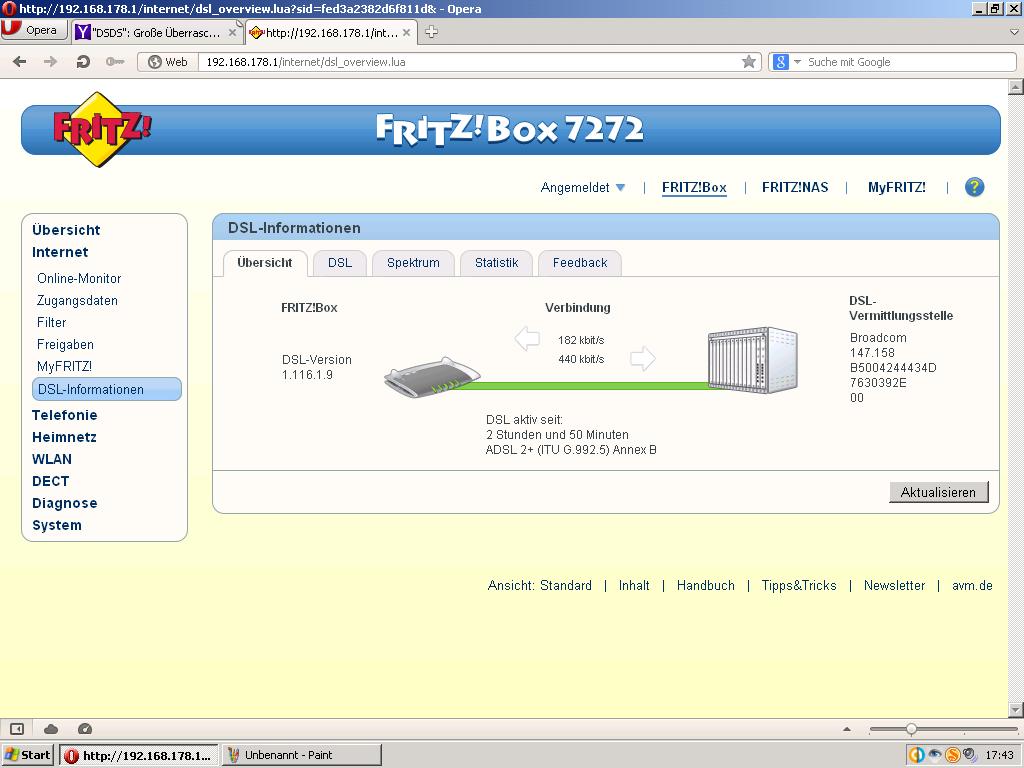Click the system tray clock 17:43
The width and height of the screenshot is (1024, 768).
999,755
